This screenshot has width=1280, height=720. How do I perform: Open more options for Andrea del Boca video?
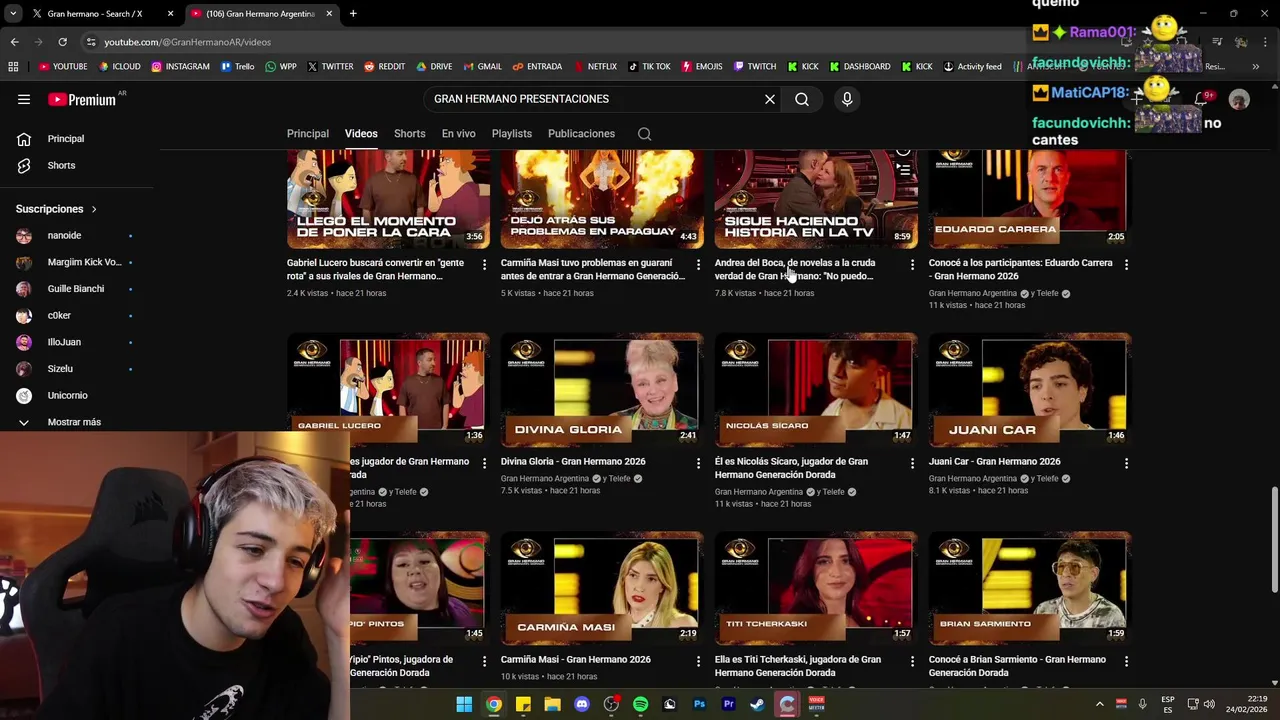[912, 264]
